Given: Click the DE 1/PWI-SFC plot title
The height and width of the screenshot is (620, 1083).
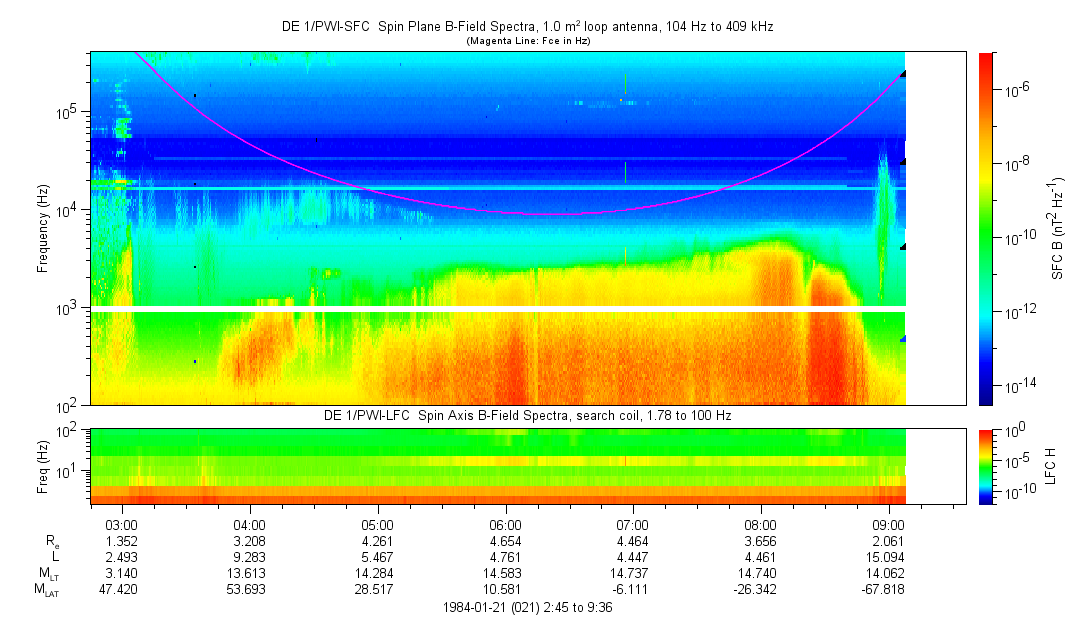Looking at the screenshot, I should point(527,27).
